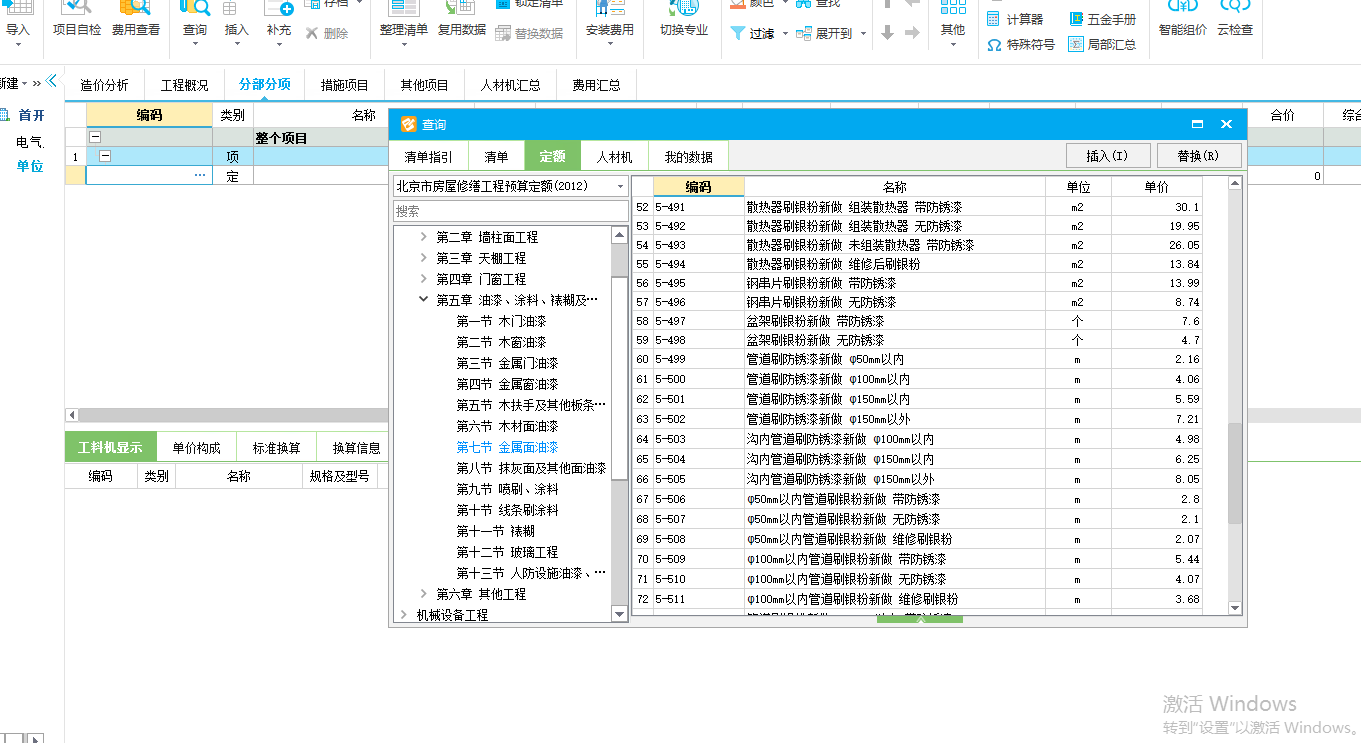Maximize the 查询 dialog window

pyautogui.click(x=1197, y=125)
